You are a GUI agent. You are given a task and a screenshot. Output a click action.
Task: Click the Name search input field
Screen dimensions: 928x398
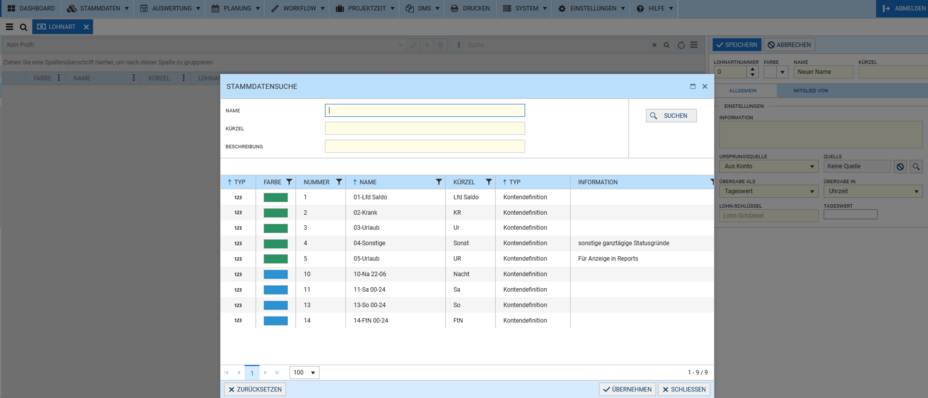coord(424,110)
